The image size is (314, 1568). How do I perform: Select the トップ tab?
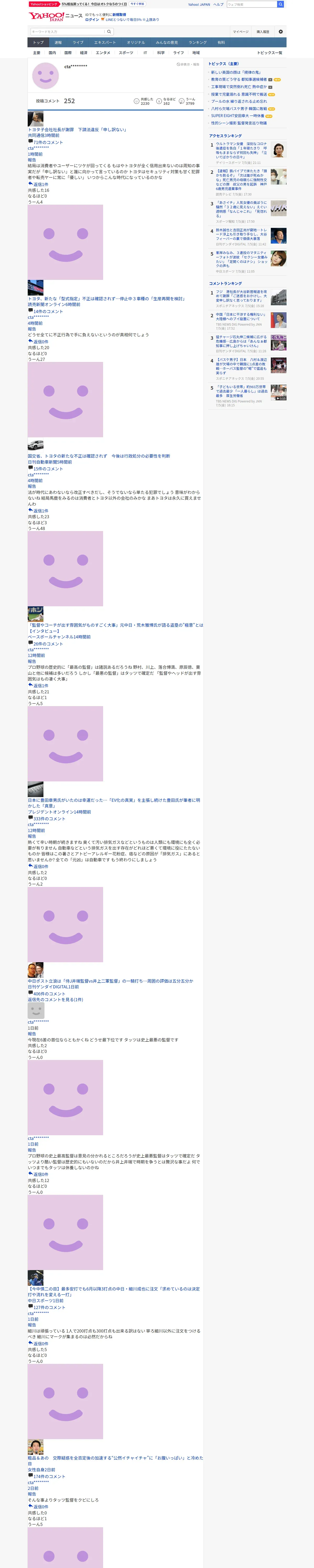(38, 43)
